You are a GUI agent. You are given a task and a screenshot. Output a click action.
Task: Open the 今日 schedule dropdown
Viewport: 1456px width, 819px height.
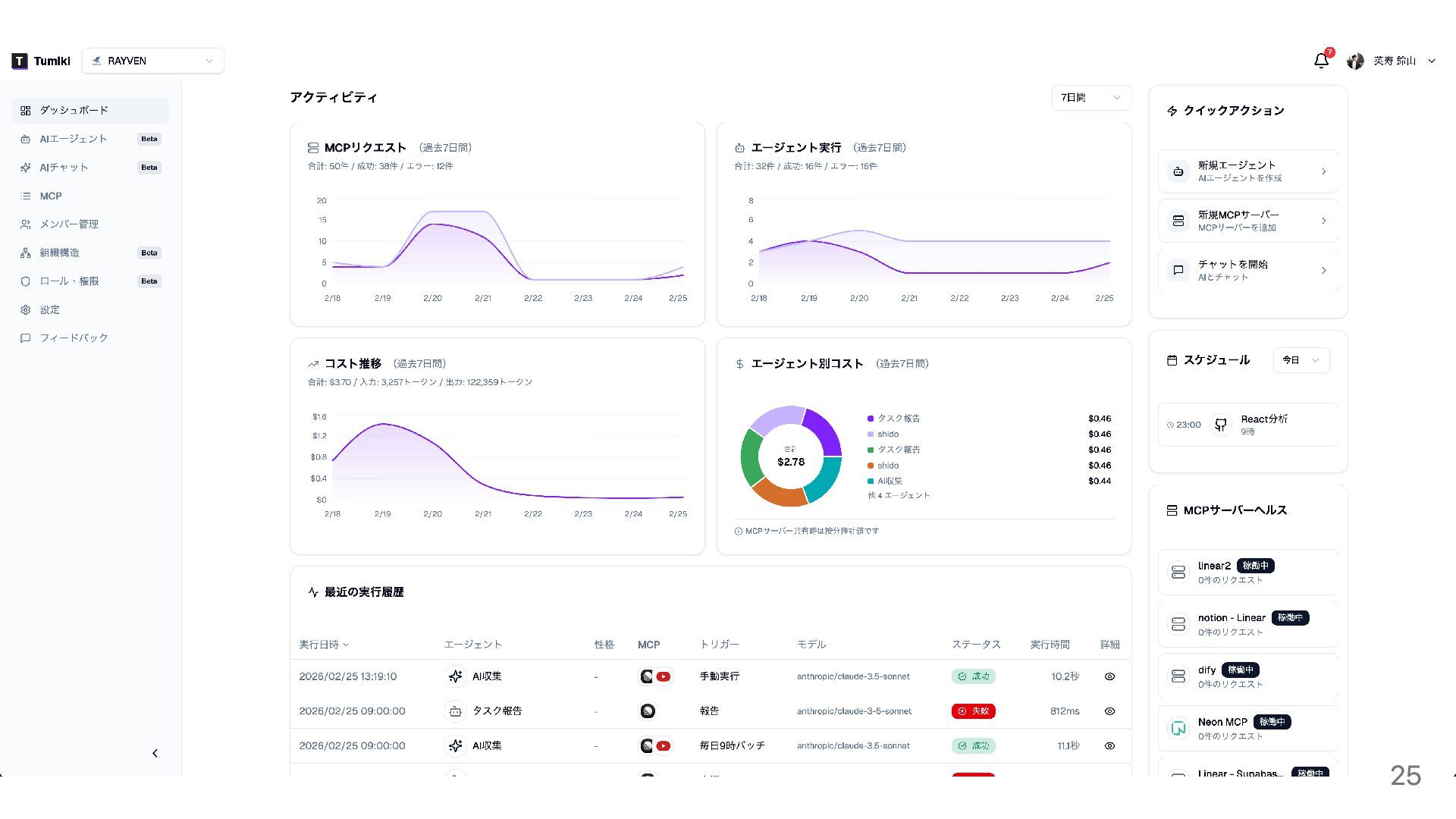1301,360
